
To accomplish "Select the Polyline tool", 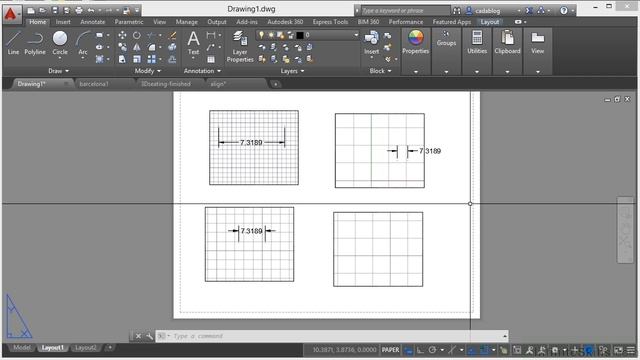I will click(x=35, y=43).
